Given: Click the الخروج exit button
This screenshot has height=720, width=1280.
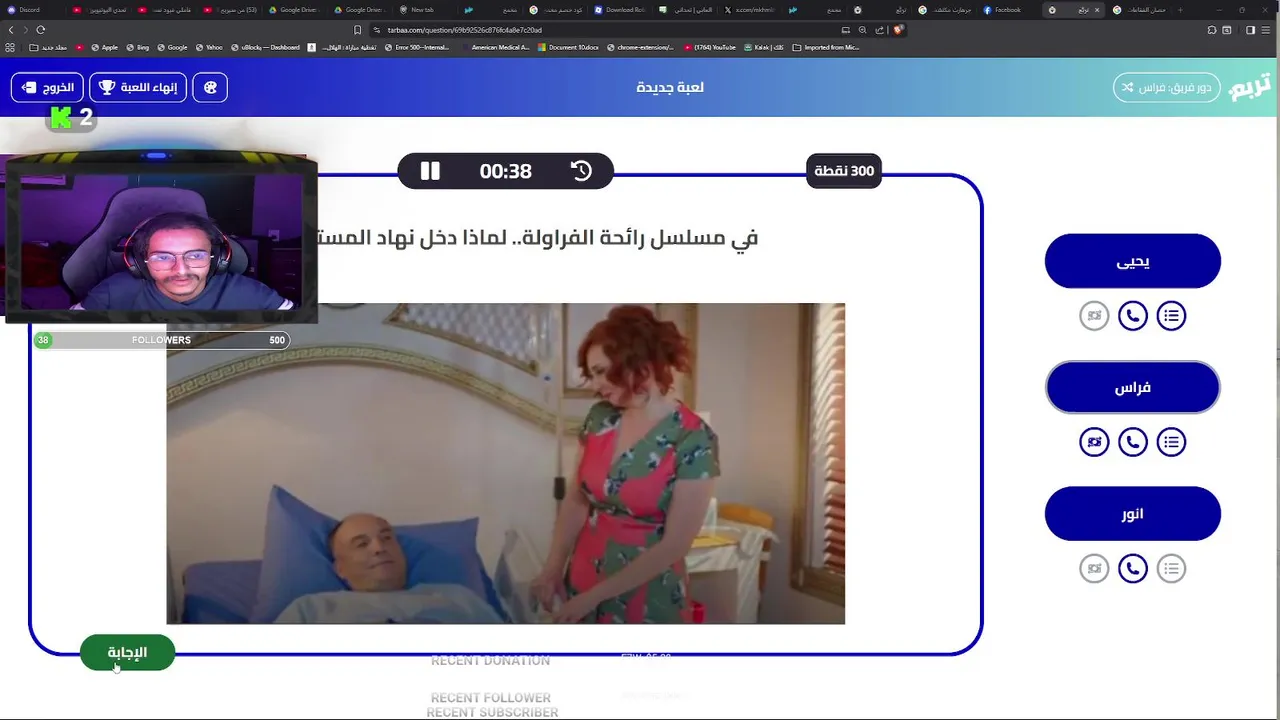Looking at the screenshot, I should (x=47, y=87).
